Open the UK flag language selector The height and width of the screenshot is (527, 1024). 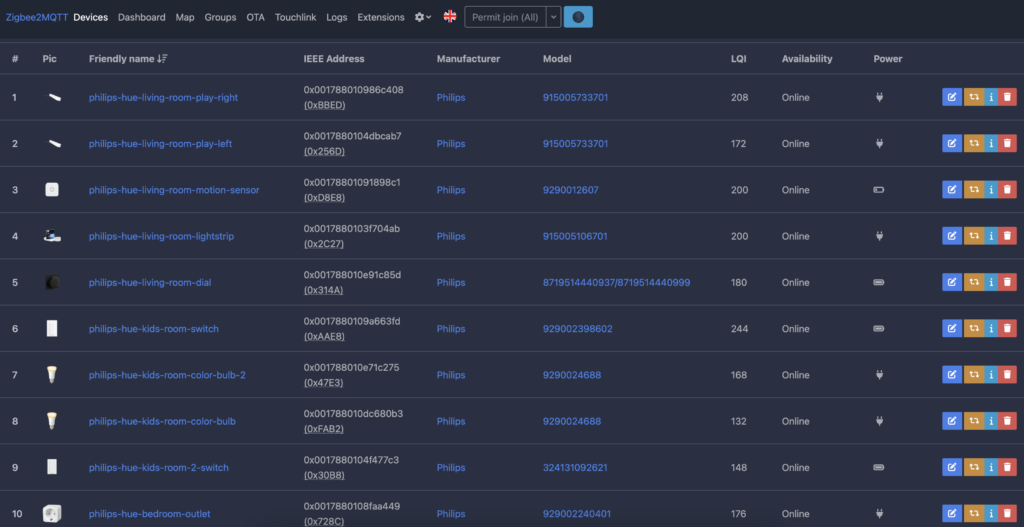[x=450, y=17]
